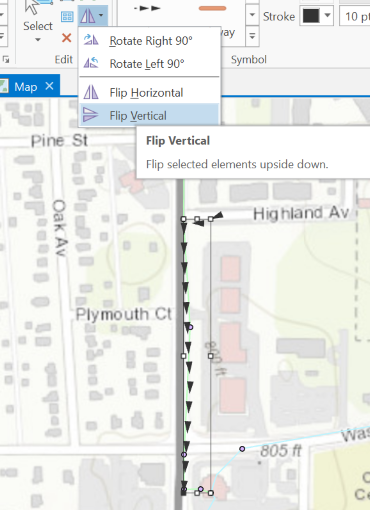
Task: Click the purple vertex near 805 ft
Action: [x=242, y=449]
